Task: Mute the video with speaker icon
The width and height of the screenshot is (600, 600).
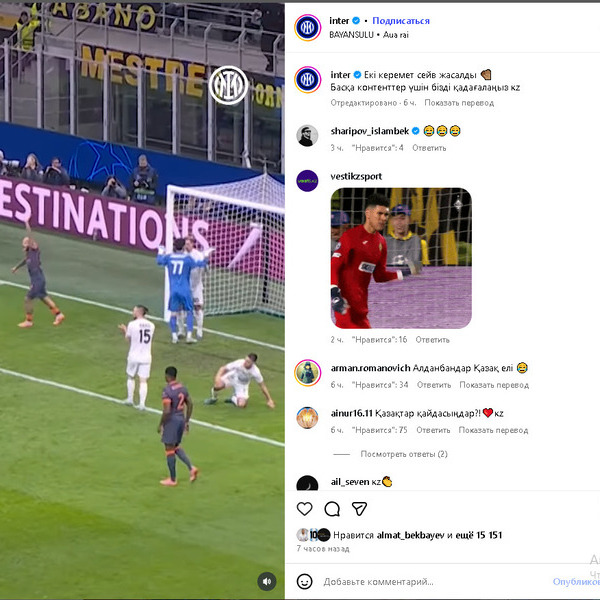Action: tap(267, 582)
